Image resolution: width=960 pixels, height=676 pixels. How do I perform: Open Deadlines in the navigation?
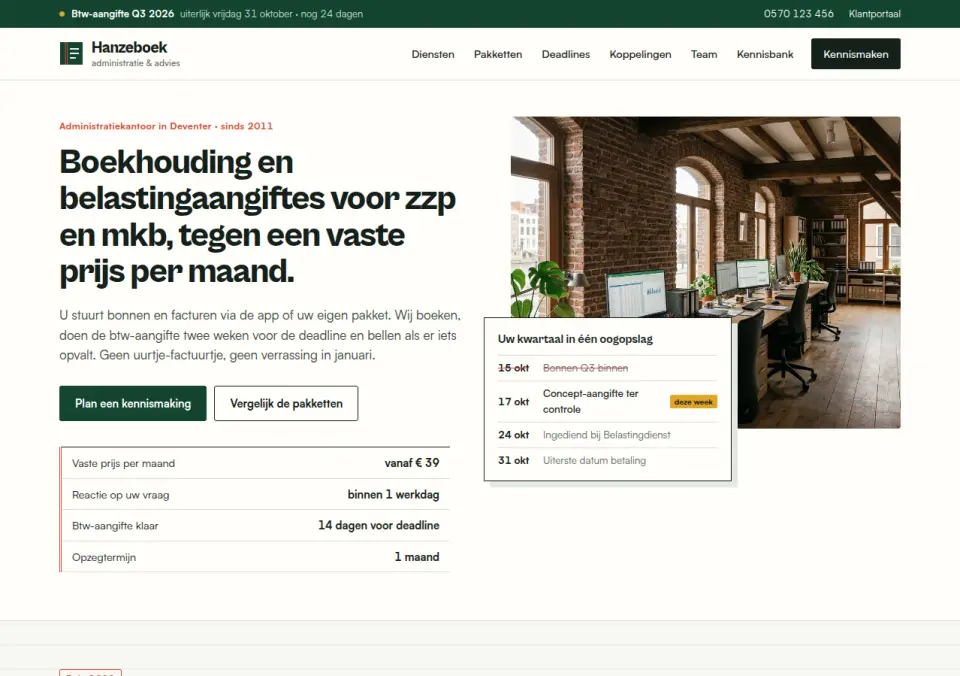566,54
